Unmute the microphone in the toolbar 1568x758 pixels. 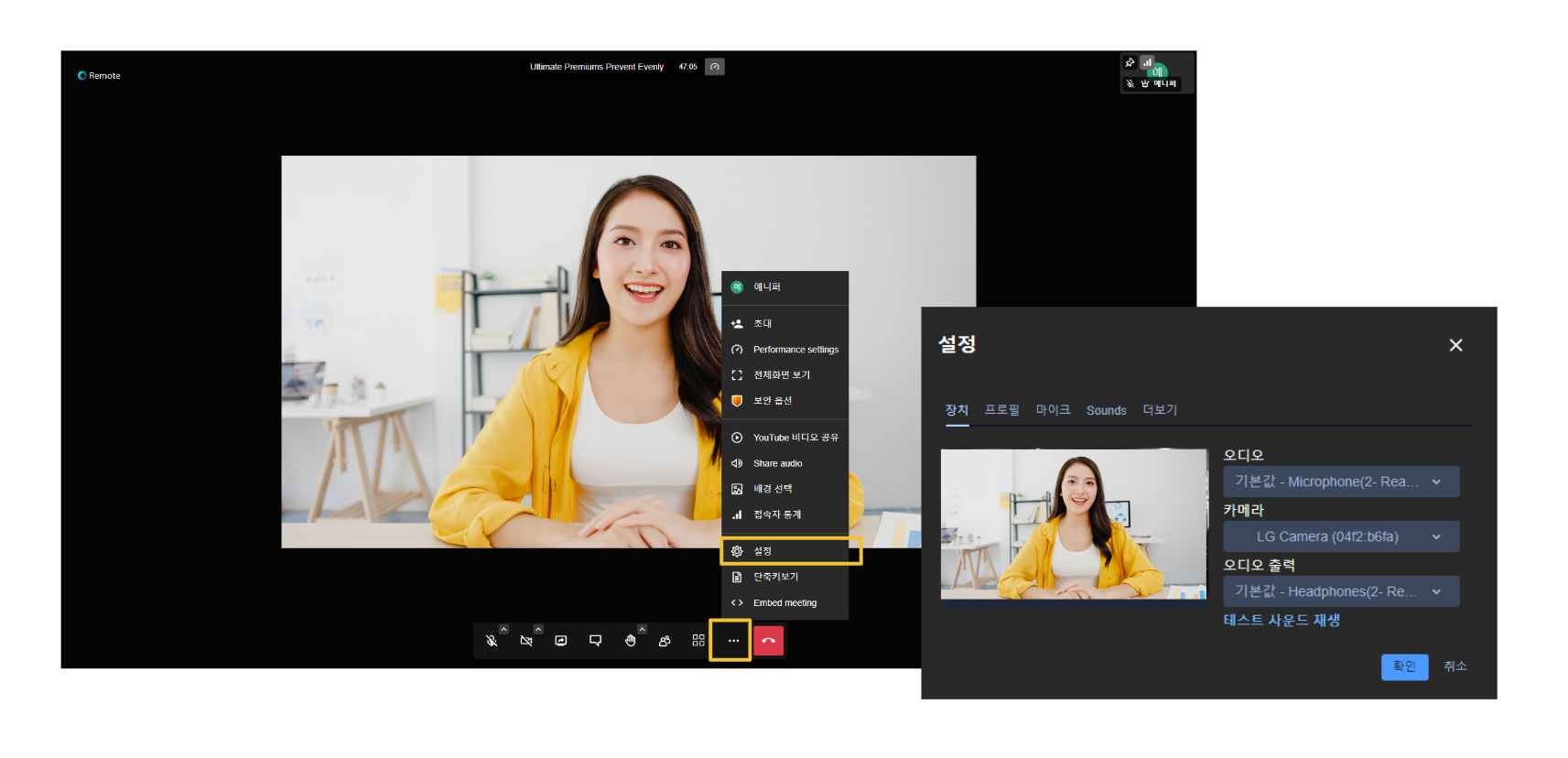(x=492, y=641)
